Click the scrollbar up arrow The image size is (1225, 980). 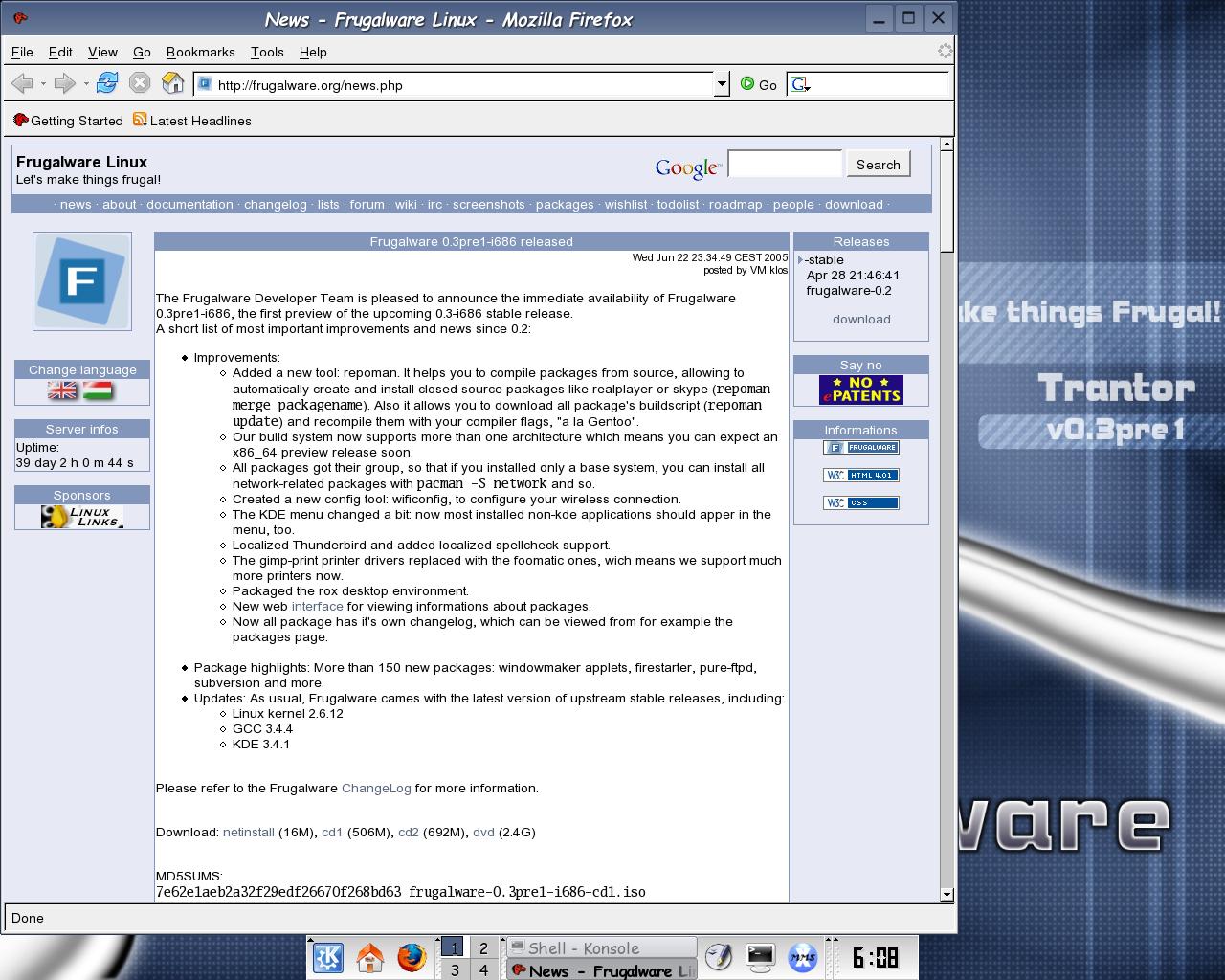pyautogui.click(x=947, y=144)
